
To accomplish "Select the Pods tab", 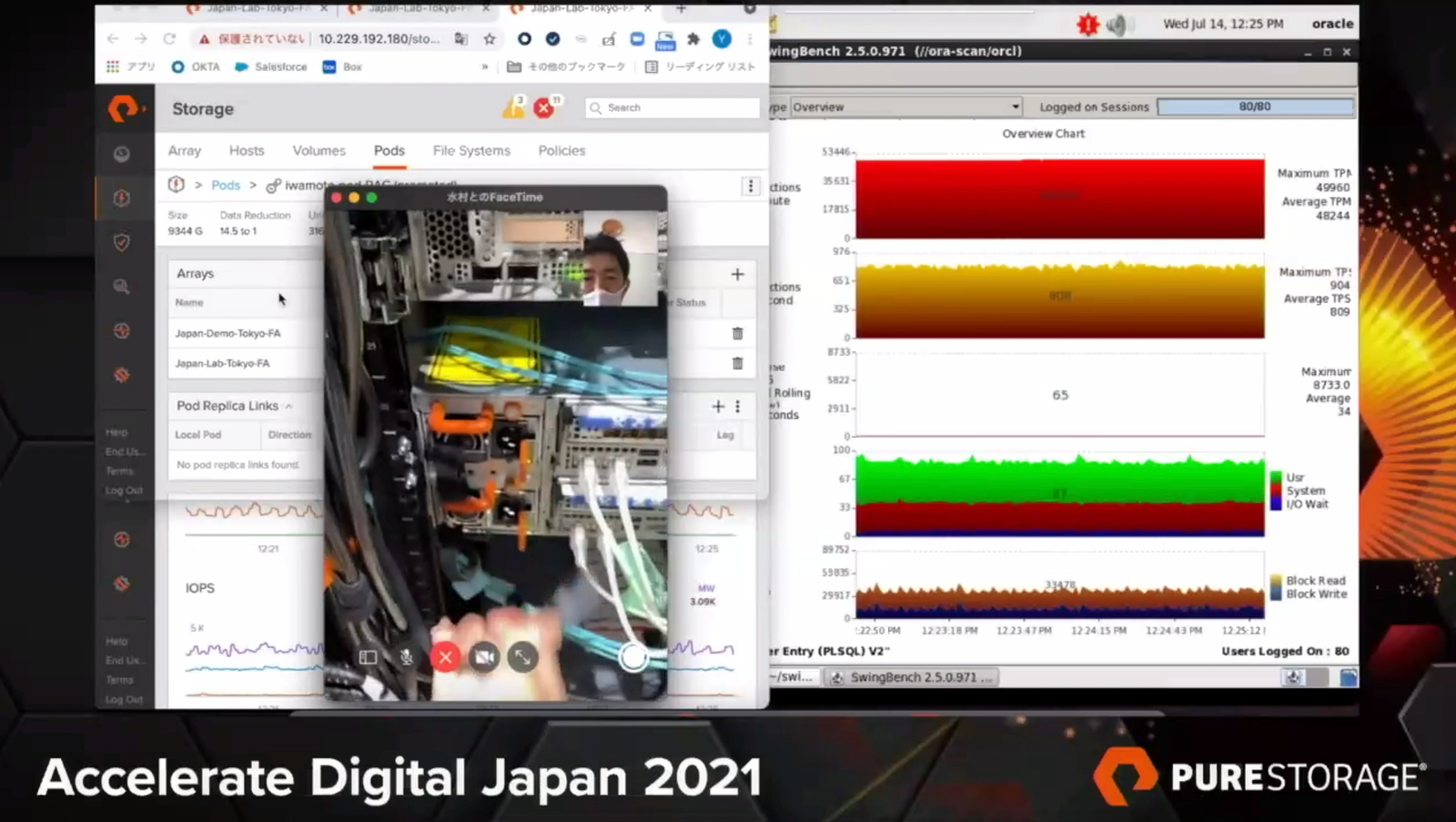I will click(x=389, y=150).
